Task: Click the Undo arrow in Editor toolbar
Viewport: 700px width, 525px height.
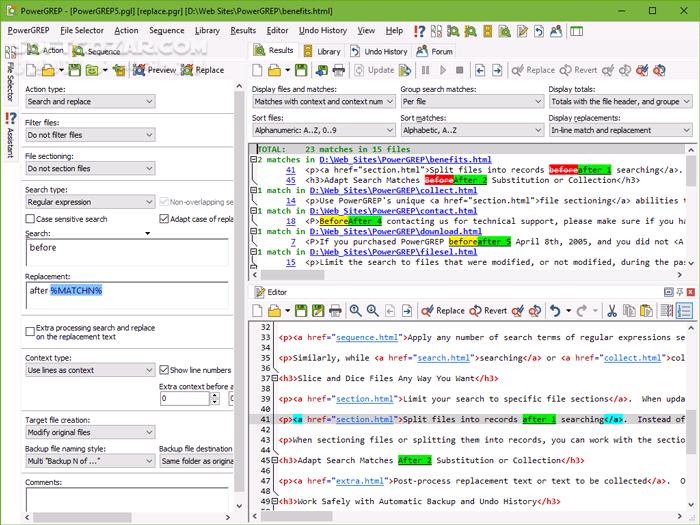Action: pyautogui.click(x=555, y=311)
